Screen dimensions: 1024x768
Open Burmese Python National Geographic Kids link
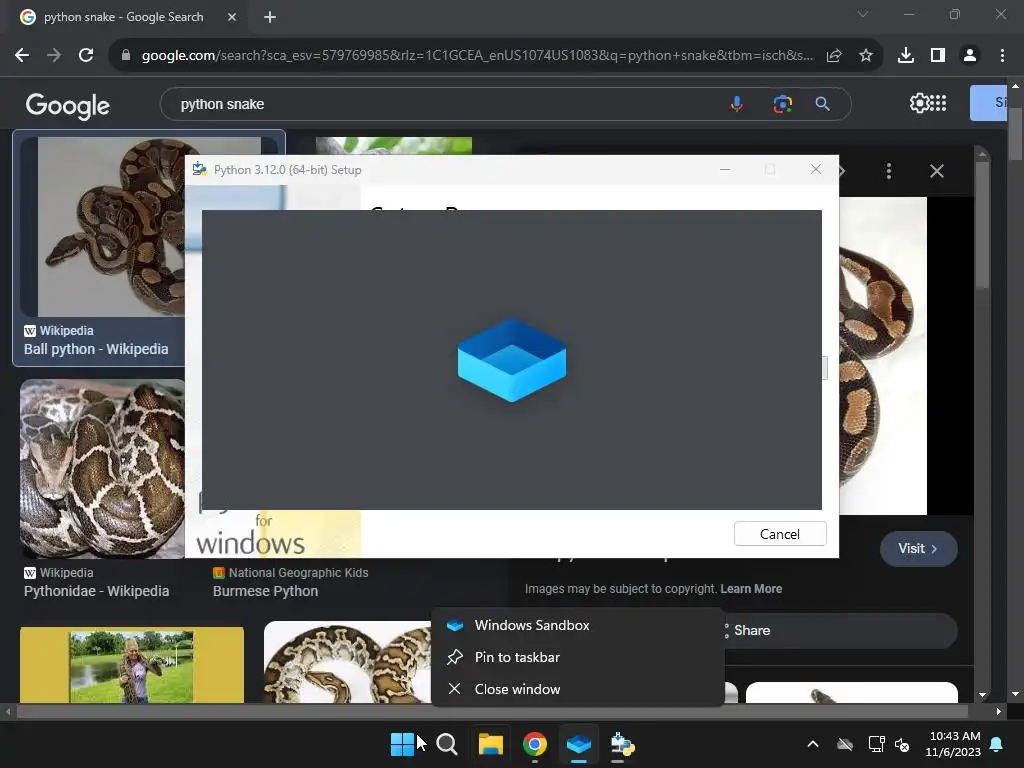266,591
